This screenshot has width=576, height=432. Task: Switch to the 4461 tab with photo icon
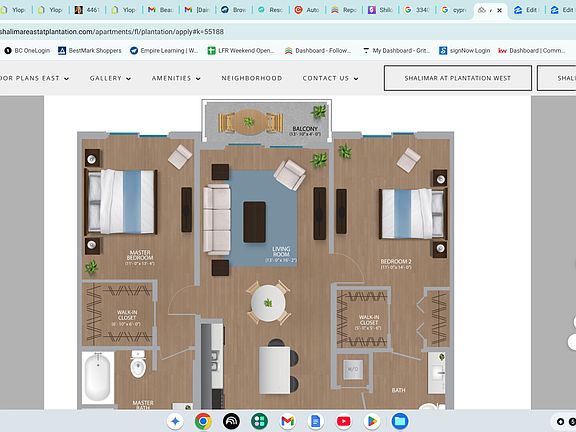(x=87, y=10)
